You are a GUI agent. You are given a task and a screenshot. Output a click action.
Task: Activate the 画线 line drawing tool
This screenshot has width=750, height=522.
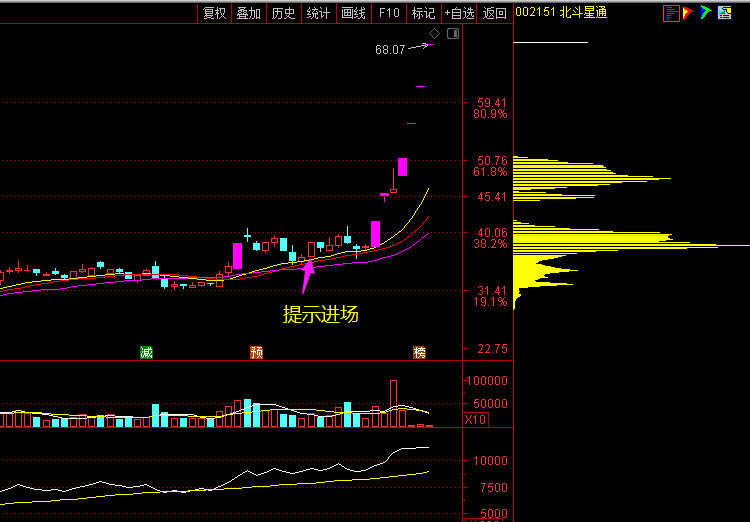[x=353, y=13]
